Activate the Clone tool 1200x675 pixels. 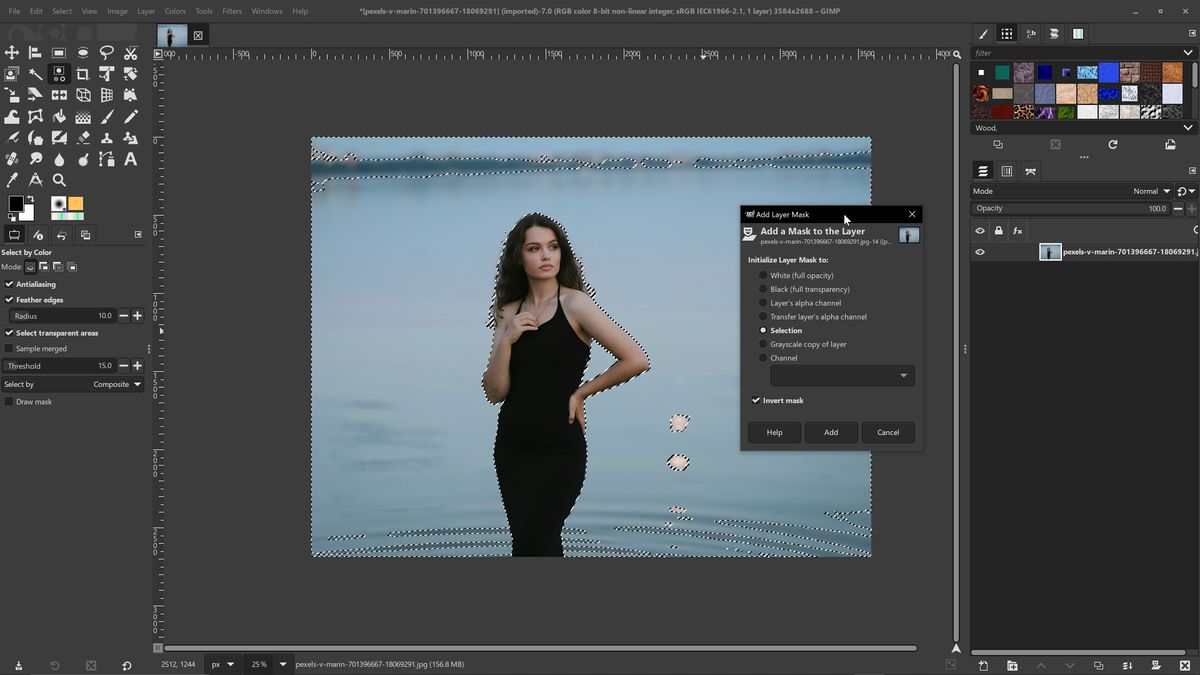tap(106, 137)
